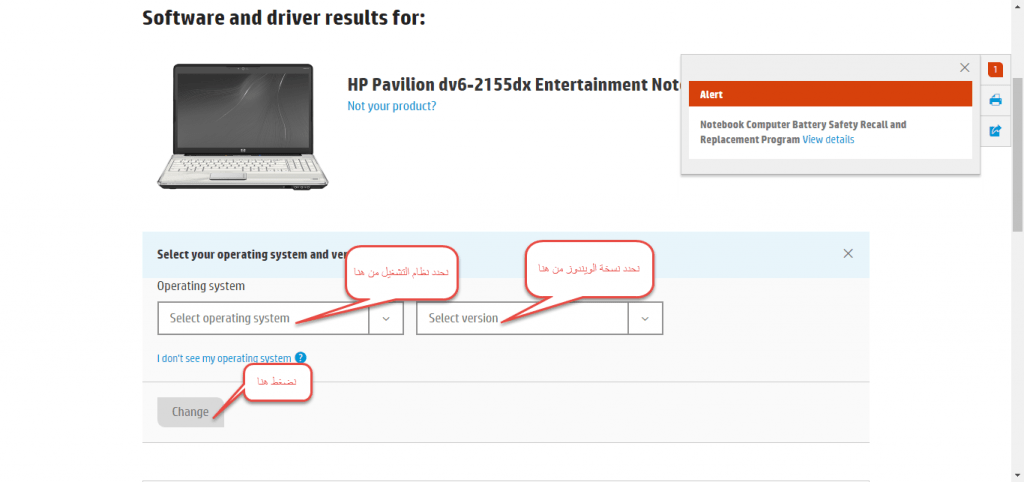The height and width of the screenshot is (482, 1024).
Task: Dismiss the operating system selection banner
Action: [x=848, y=253]
